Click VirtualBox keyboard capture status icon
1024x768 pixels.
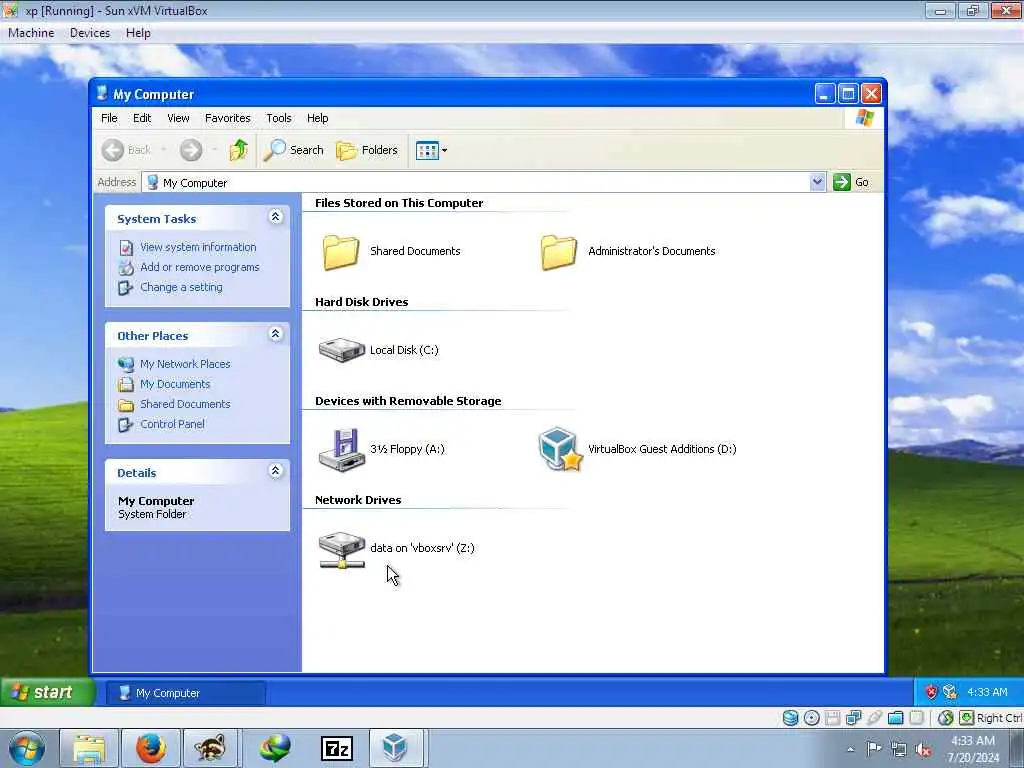966,718
